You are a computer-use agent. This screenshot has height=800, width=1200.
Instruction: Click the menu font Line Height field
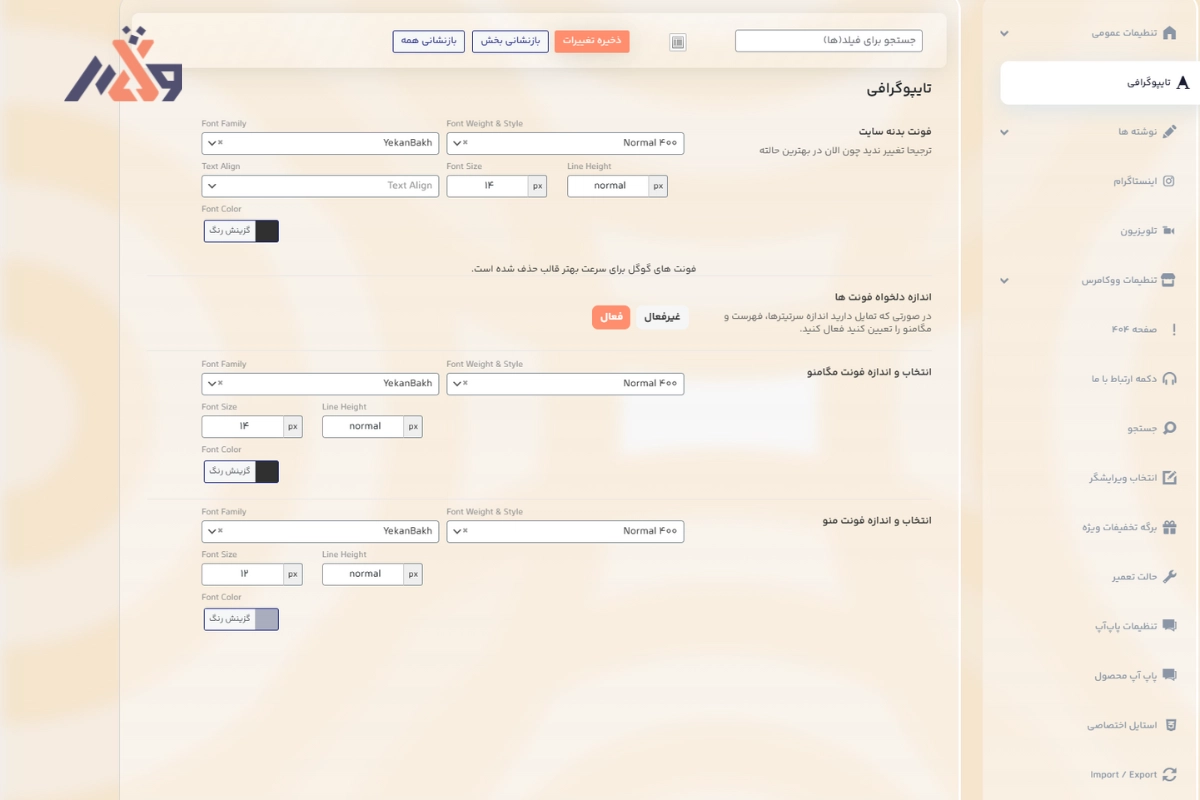click(x=364, y=574)
